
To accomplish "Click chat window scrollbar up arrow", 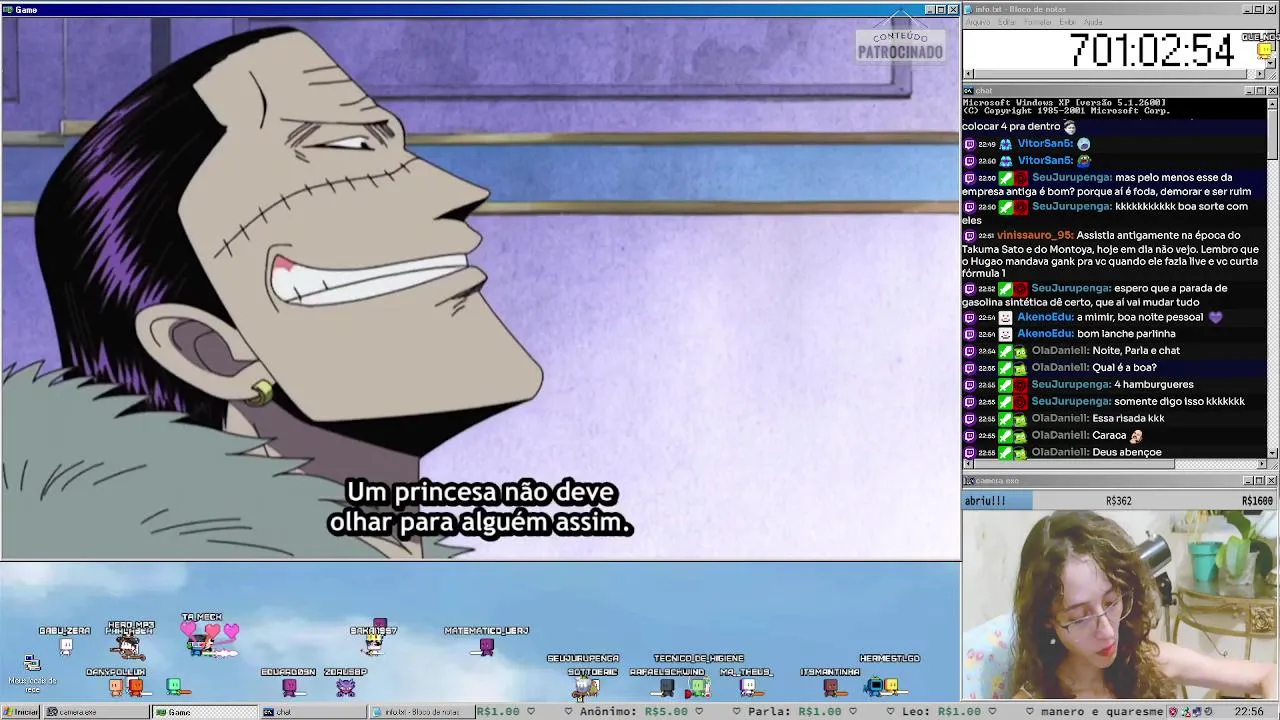I will click(x=1272, y=103).
